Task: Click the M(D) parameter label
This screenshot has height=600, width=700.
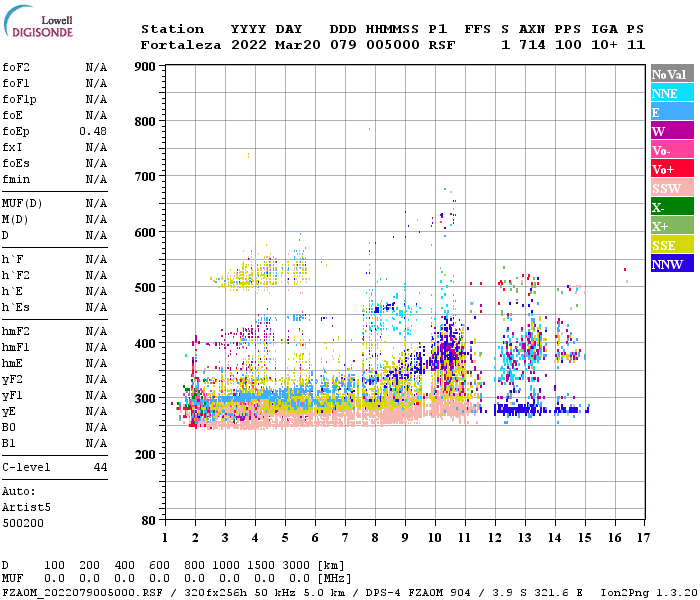Action: click(15, 220)
